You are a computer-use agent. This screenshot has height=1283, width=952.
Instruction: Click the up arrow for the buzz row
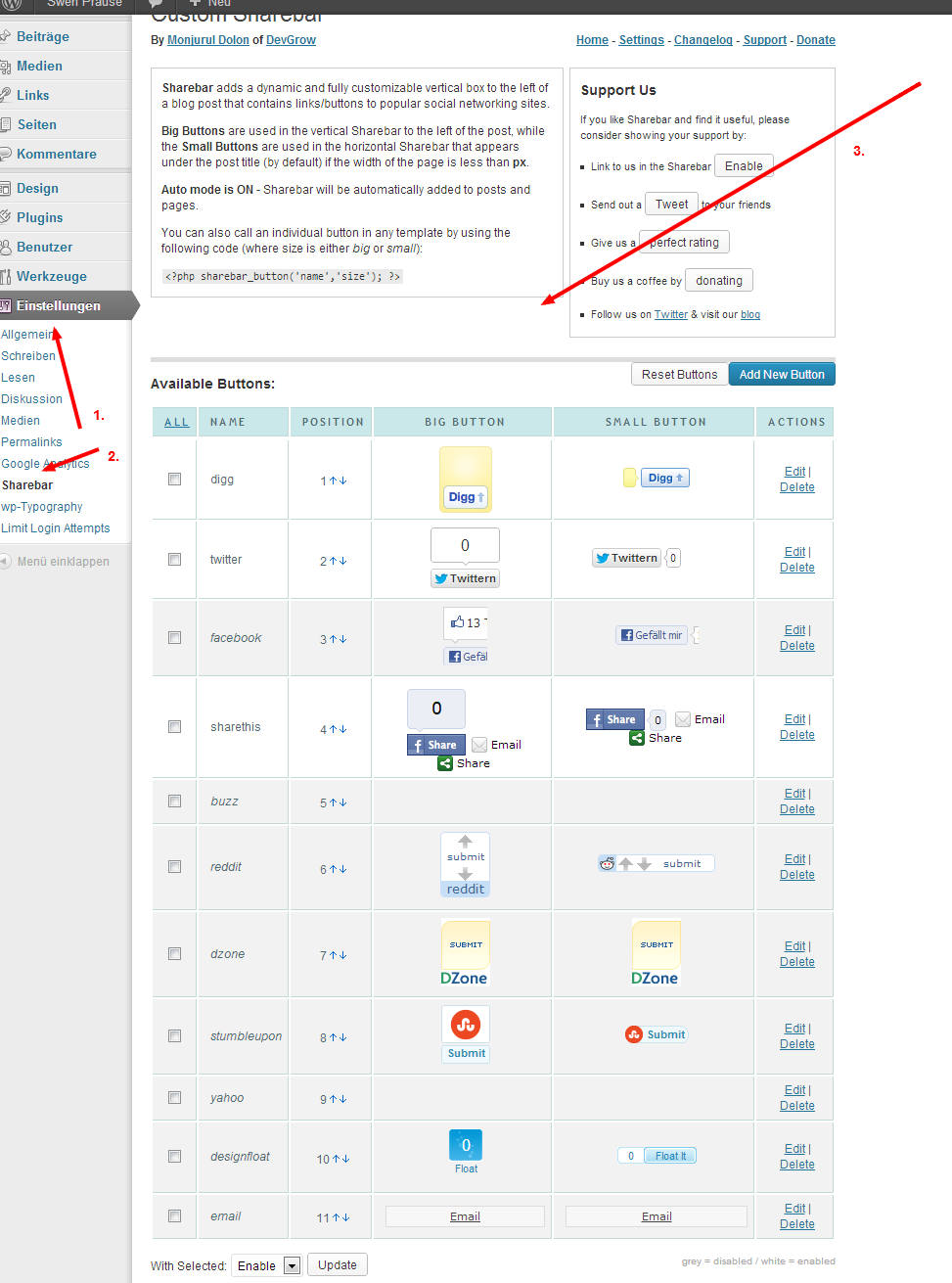pyautogui.click(x=333, y=802)
